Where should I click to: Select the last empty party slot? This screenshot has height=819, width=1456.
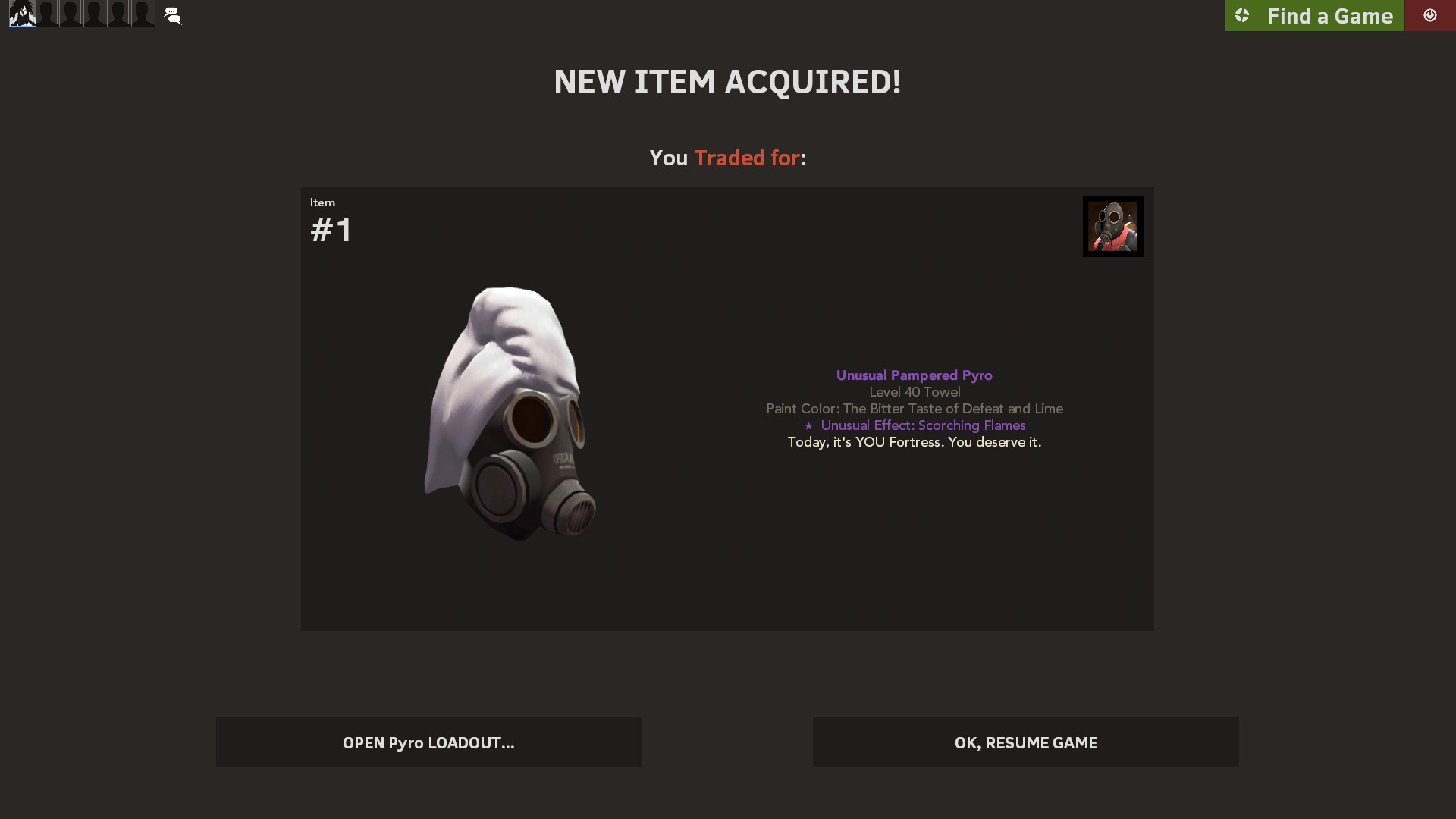pos(143,14)
